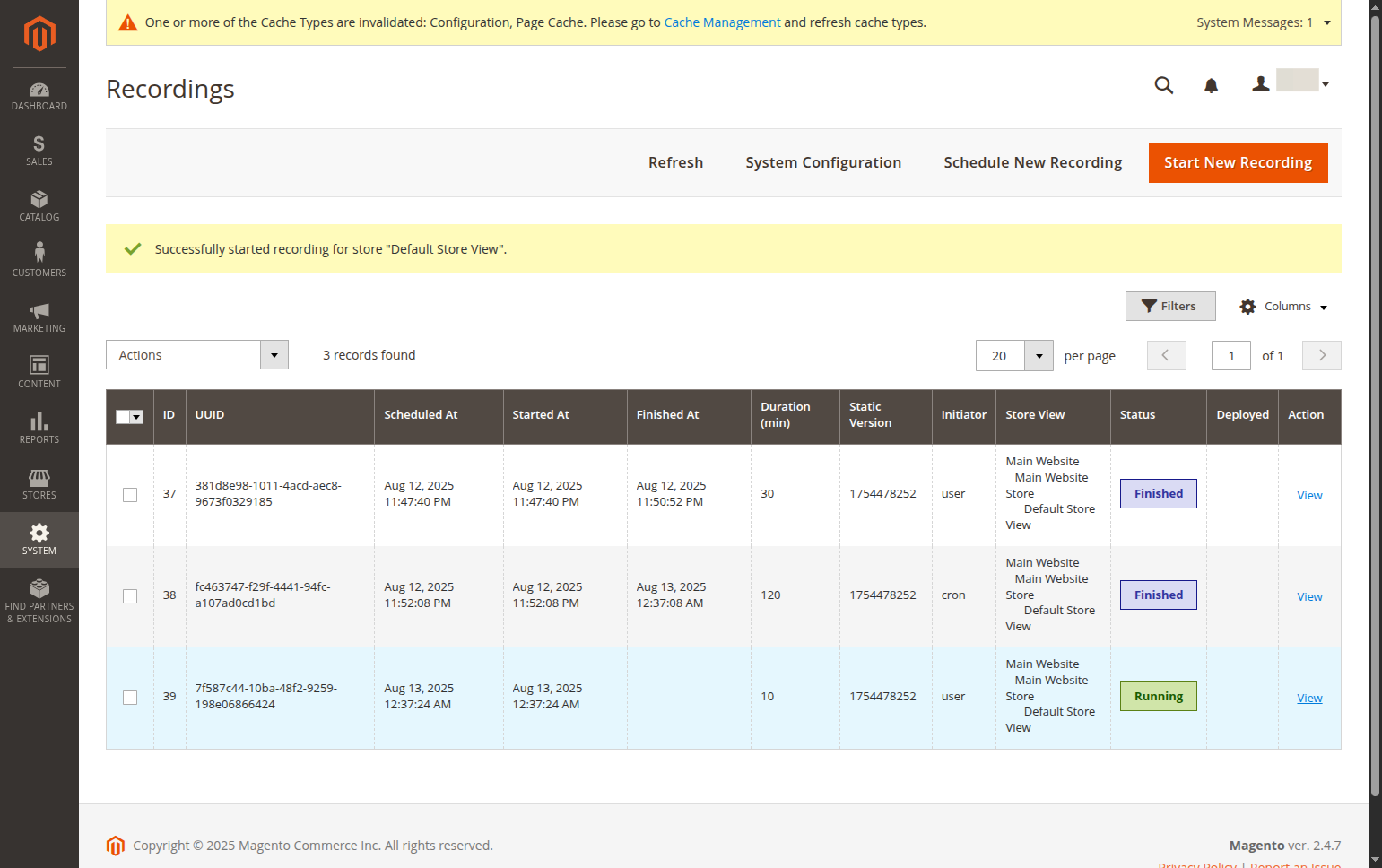Screen dimensions: 1382x868
Task: Click the cache warning triangle icon
Action: pyautogui.click(x=128, y=22)
